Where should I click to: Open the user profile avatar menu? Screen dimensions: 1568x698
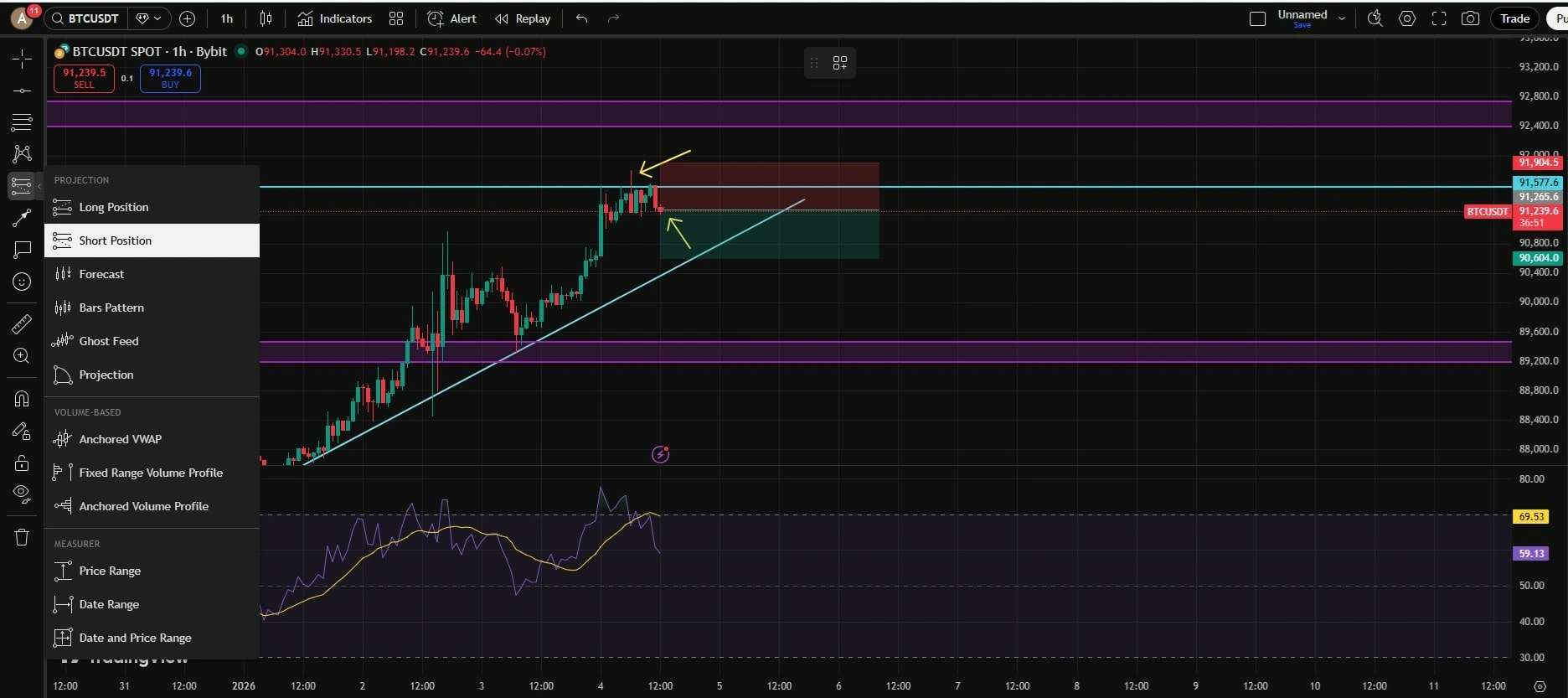pos(22,18)
